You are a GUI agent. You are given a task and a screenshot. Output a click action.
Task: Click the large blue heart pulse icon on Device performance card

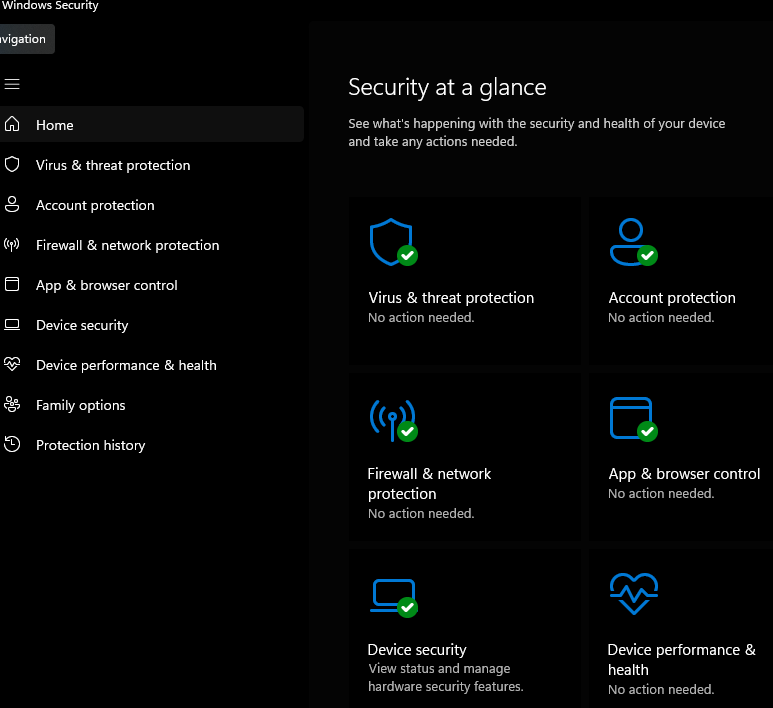pos(633,593)
